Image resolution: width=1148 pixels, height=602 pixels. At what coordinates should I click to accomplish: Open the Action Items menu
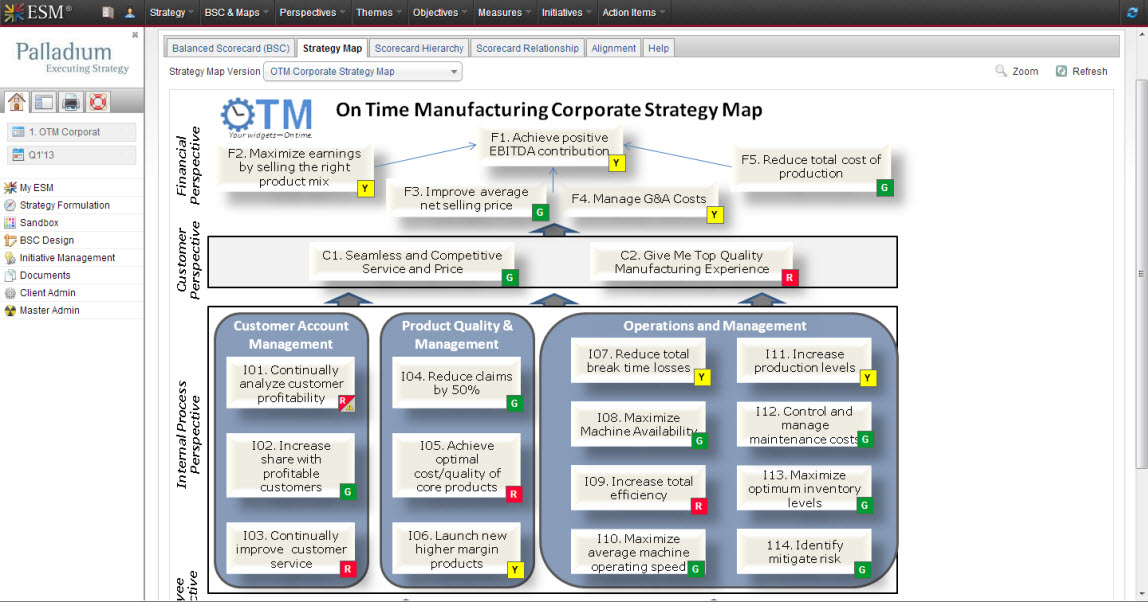(x=634, y=12)
